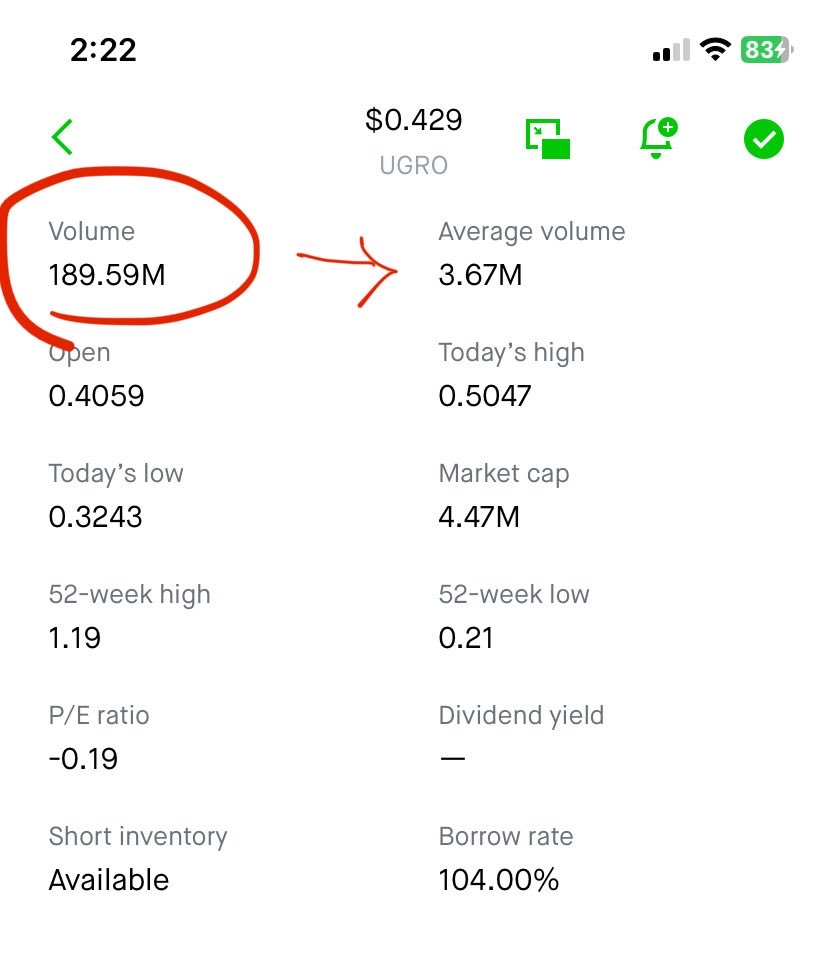This screenshot has width=828, height=974.
Task: Tap the green back arrow
Action: click(62, 137)
